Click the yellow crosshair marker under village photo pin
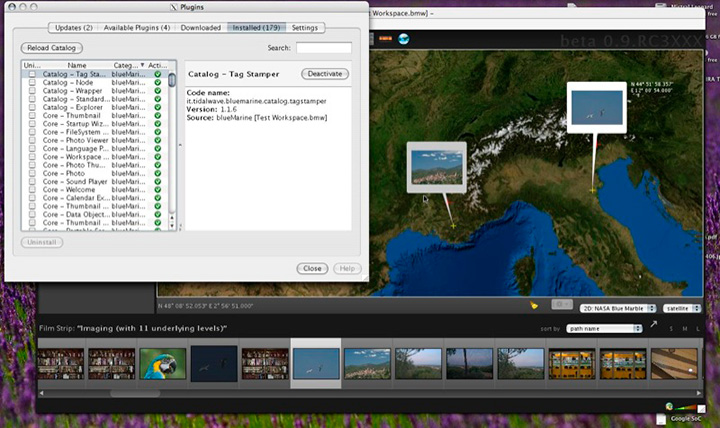The width and height of the screenshot is (720, 428). coord(453,226)
